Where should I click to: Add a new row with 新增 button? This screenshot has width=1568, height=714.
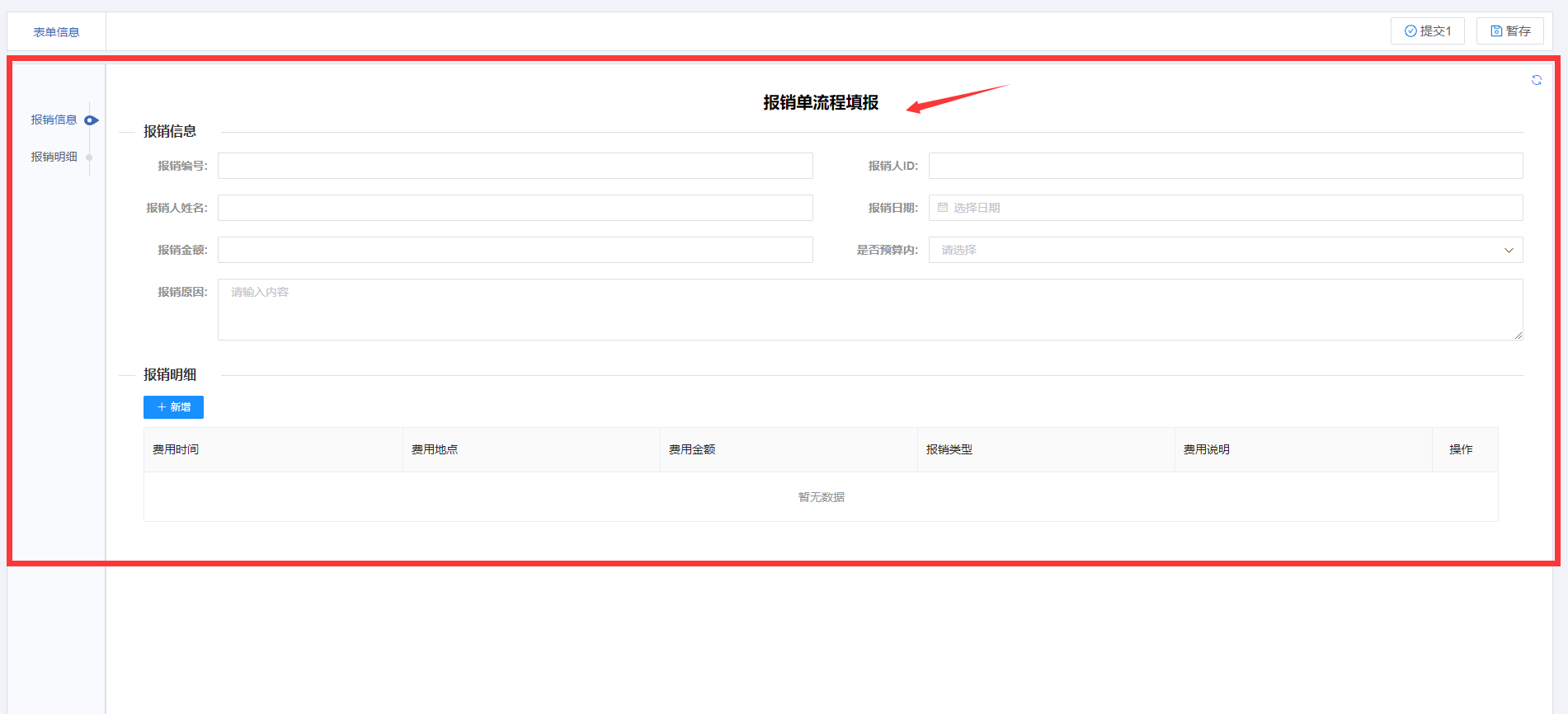[x=173, y=407]
